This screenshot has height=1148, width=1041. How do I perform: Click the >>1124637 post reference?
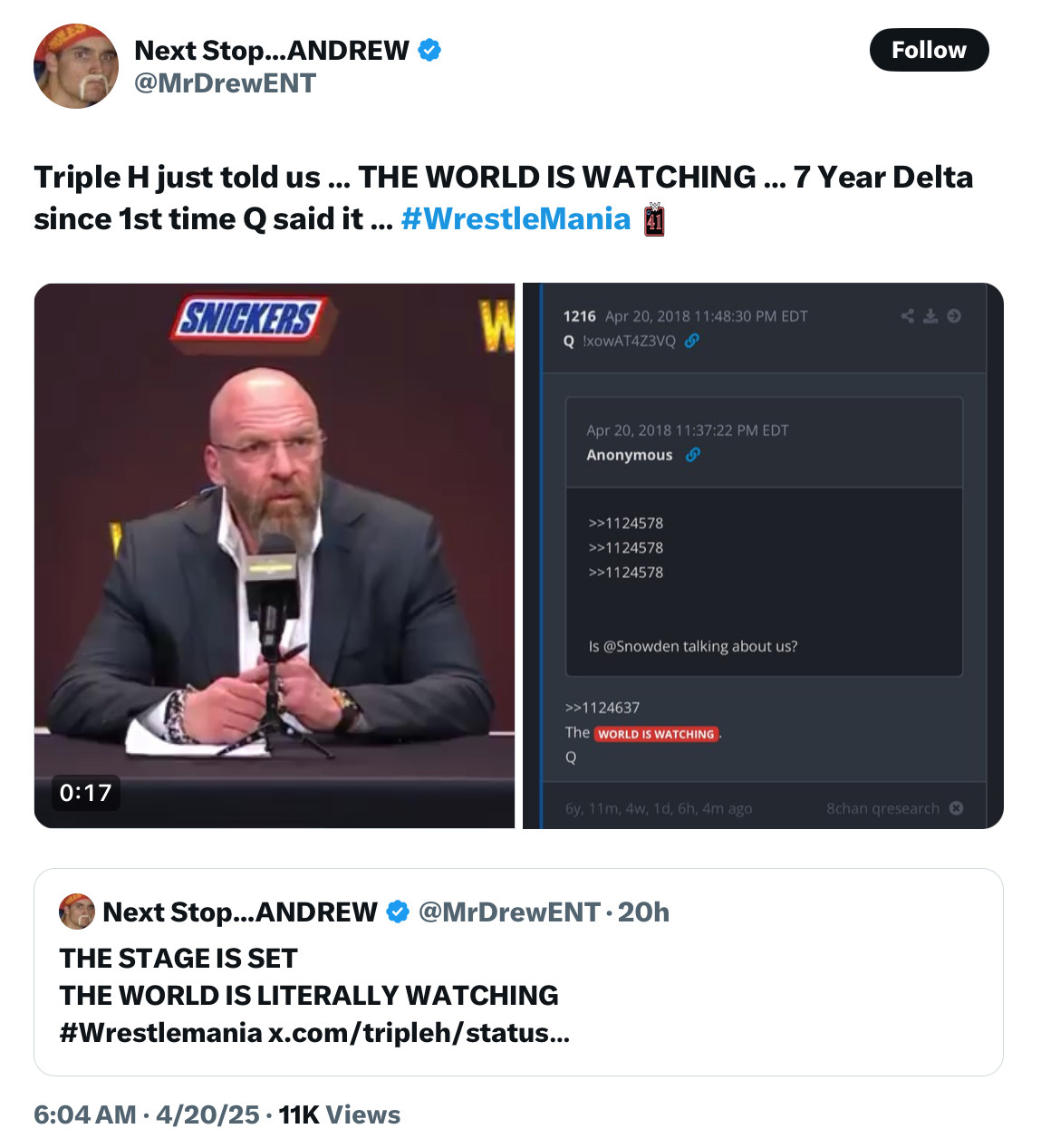click(602, 708)
